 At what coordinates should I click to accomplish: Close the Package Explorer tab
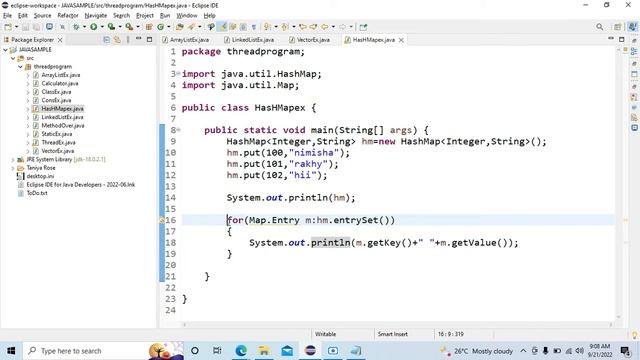click(x=60, y=40)
